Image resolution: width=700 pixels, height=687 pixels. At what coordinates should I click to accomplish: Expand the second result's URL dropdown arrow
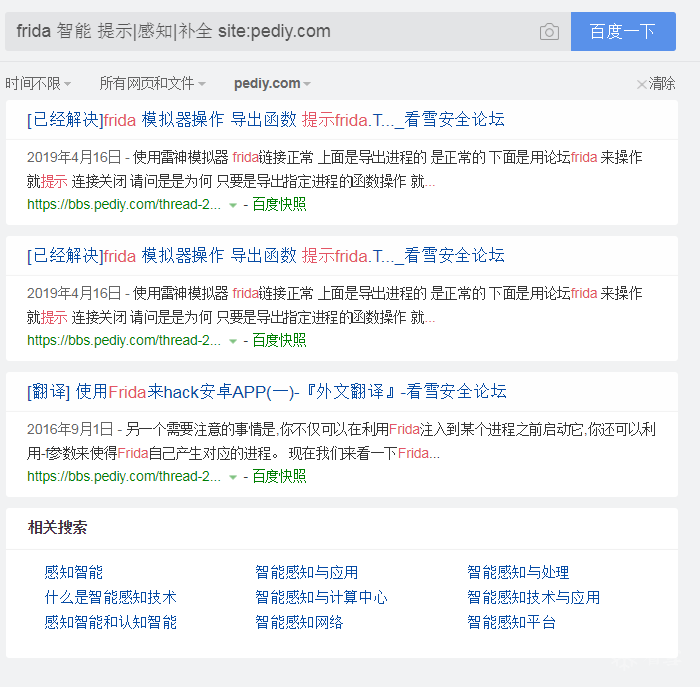[x=233, y=341]
